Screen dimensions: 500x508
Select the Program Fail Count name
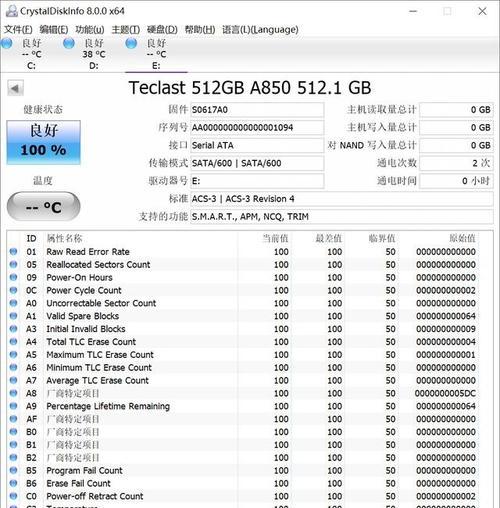click(84, 470)
